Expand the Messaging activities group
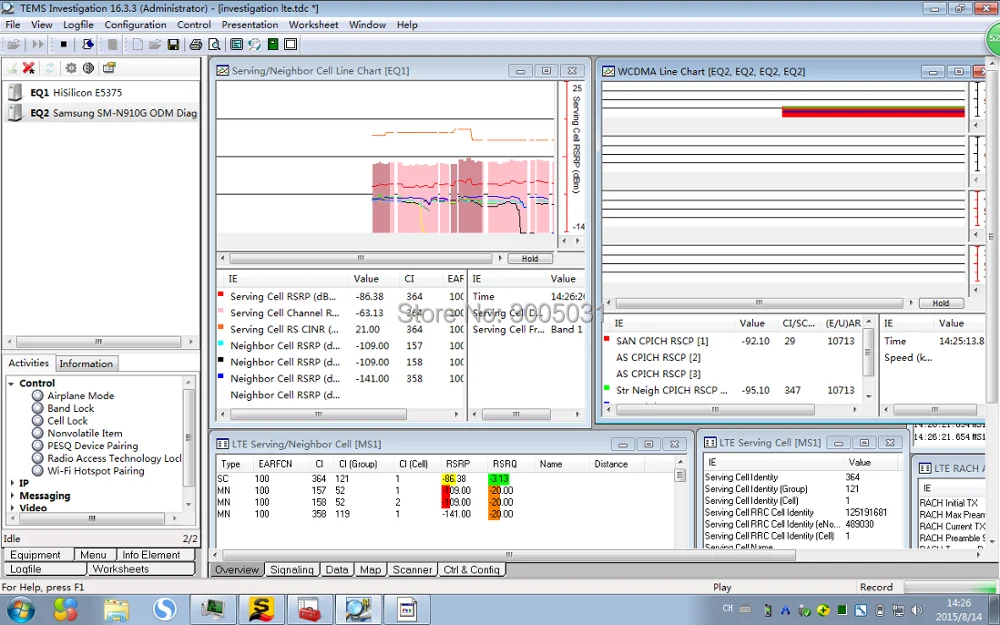The height and width of the screenshot is (625, 1000). (12, 496)
